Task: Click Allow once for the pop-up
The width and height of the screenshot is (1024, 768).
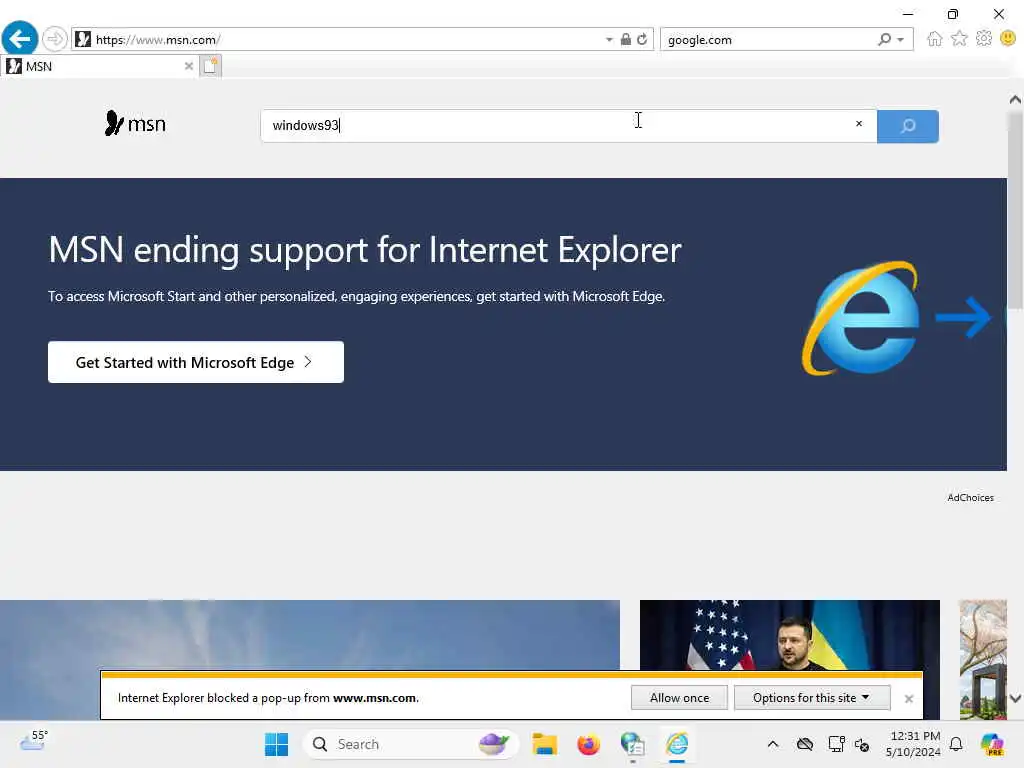Action: pyautogui.click(x=679, y=697)
